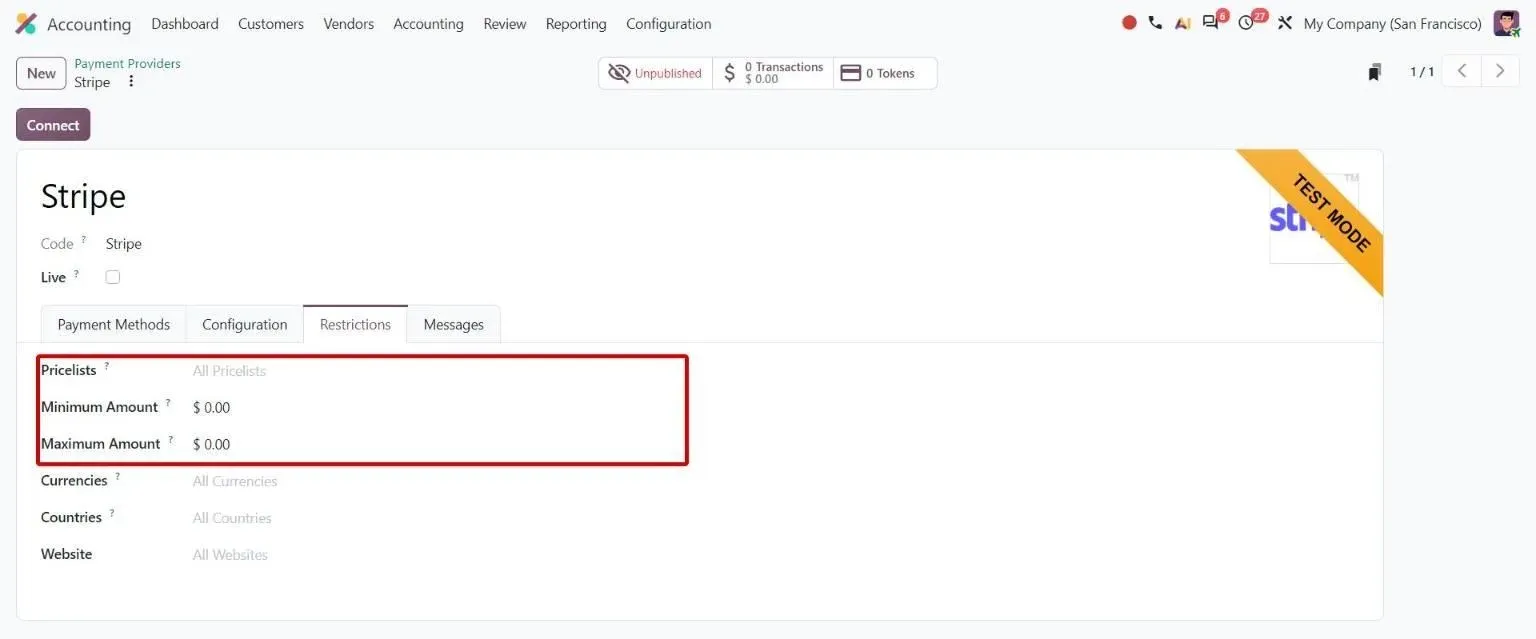Image resolution: width=1536 pixels, height=639 pixels.
Task: Show help tooltip for Code field
Action: [x=84, y=240]
